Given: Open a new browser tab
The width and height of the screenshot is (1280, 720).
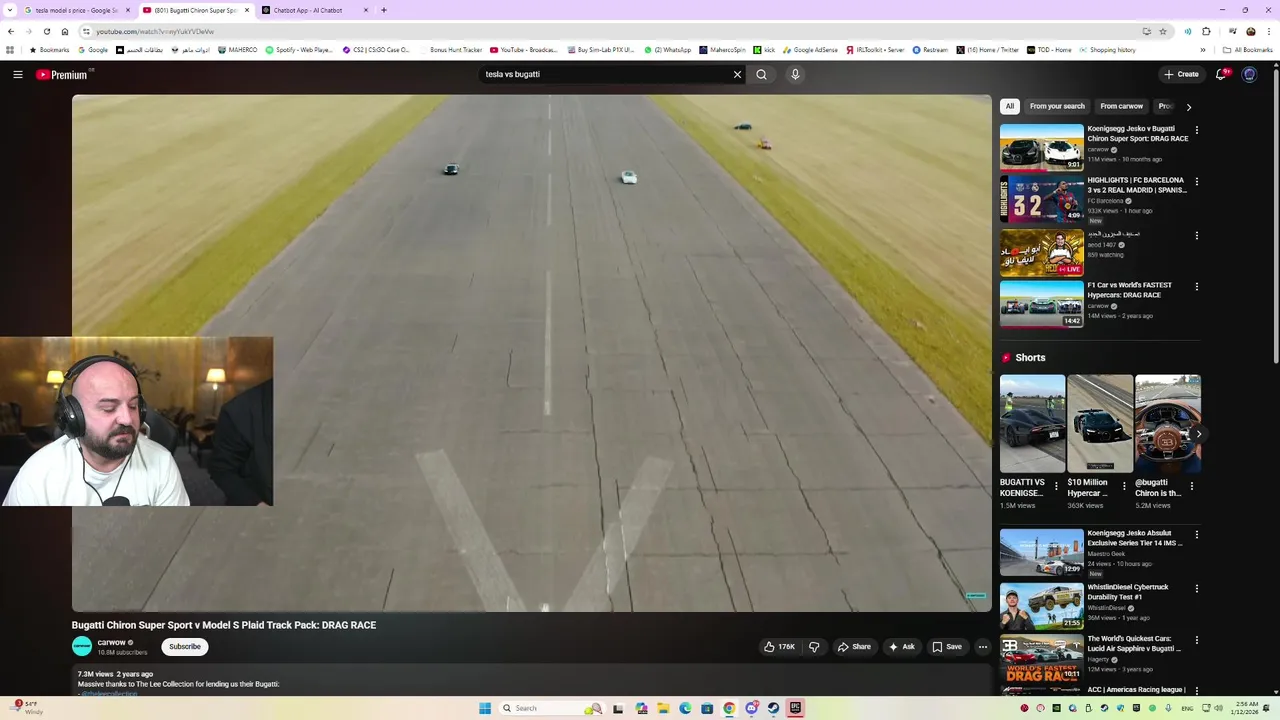Looking at the screenshot, I should pyautogui.click(x=384, y=10).
